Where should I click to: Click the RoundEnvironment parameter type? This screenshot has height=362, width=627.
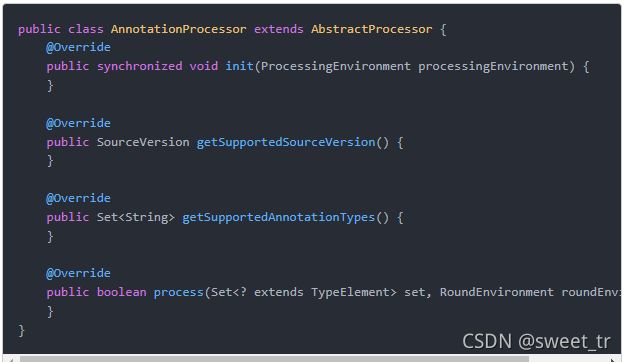pyautogui.click(x=497, y=292)
